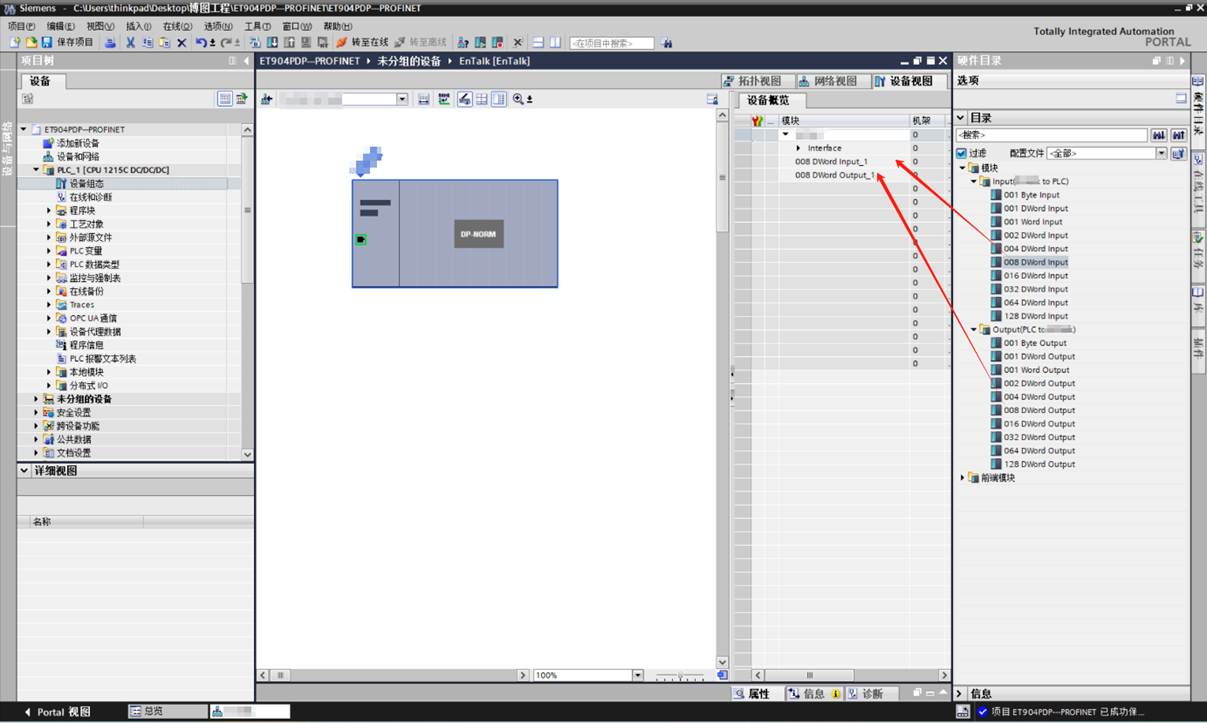The width and height of the screenshot is (1207, 723).
Task: Switch to 网络视图 network view tab
Action: pos(833,81)
